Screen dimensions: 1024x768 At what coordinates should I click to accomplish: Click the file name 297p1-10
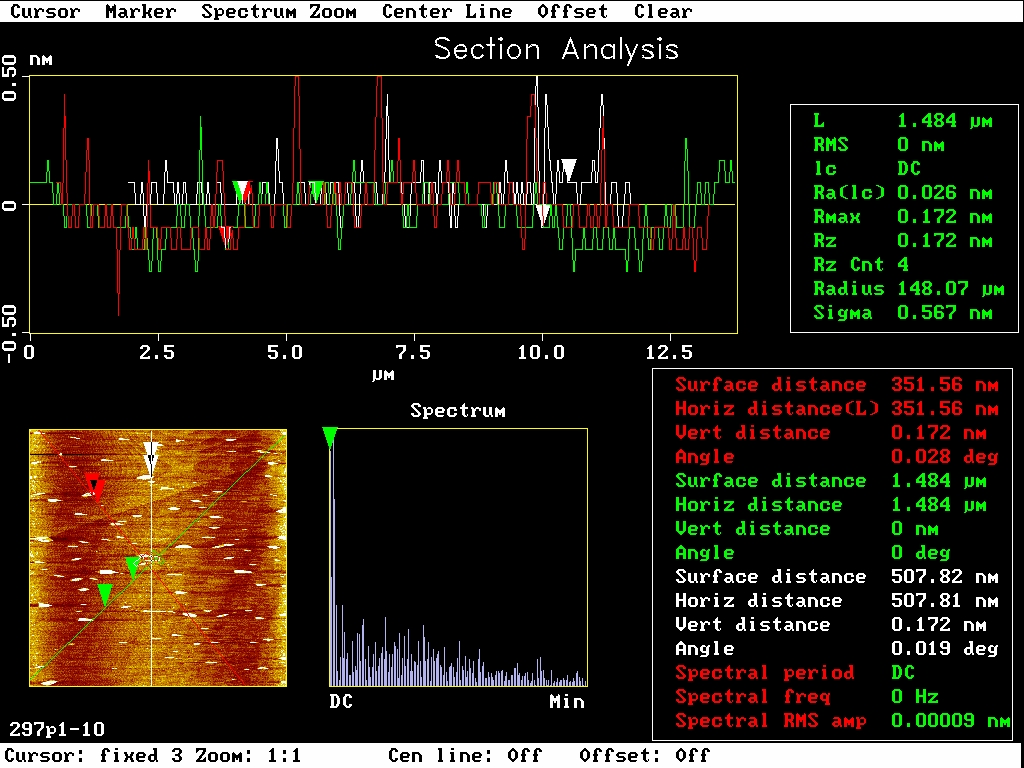tap(57, 729)
